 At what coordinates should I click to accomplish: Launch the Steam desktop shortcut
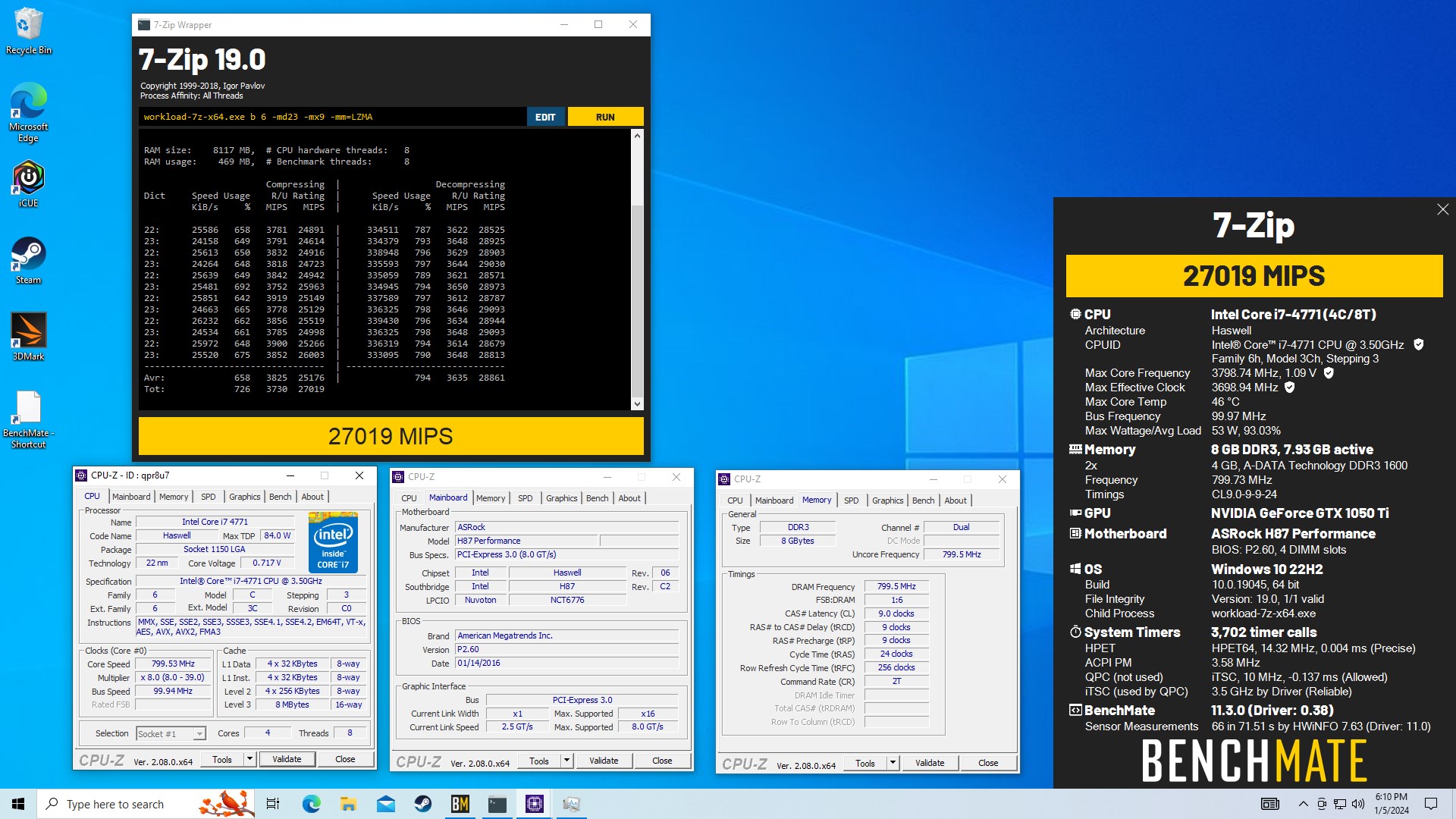pyautogui.click(x=29, y=260)
